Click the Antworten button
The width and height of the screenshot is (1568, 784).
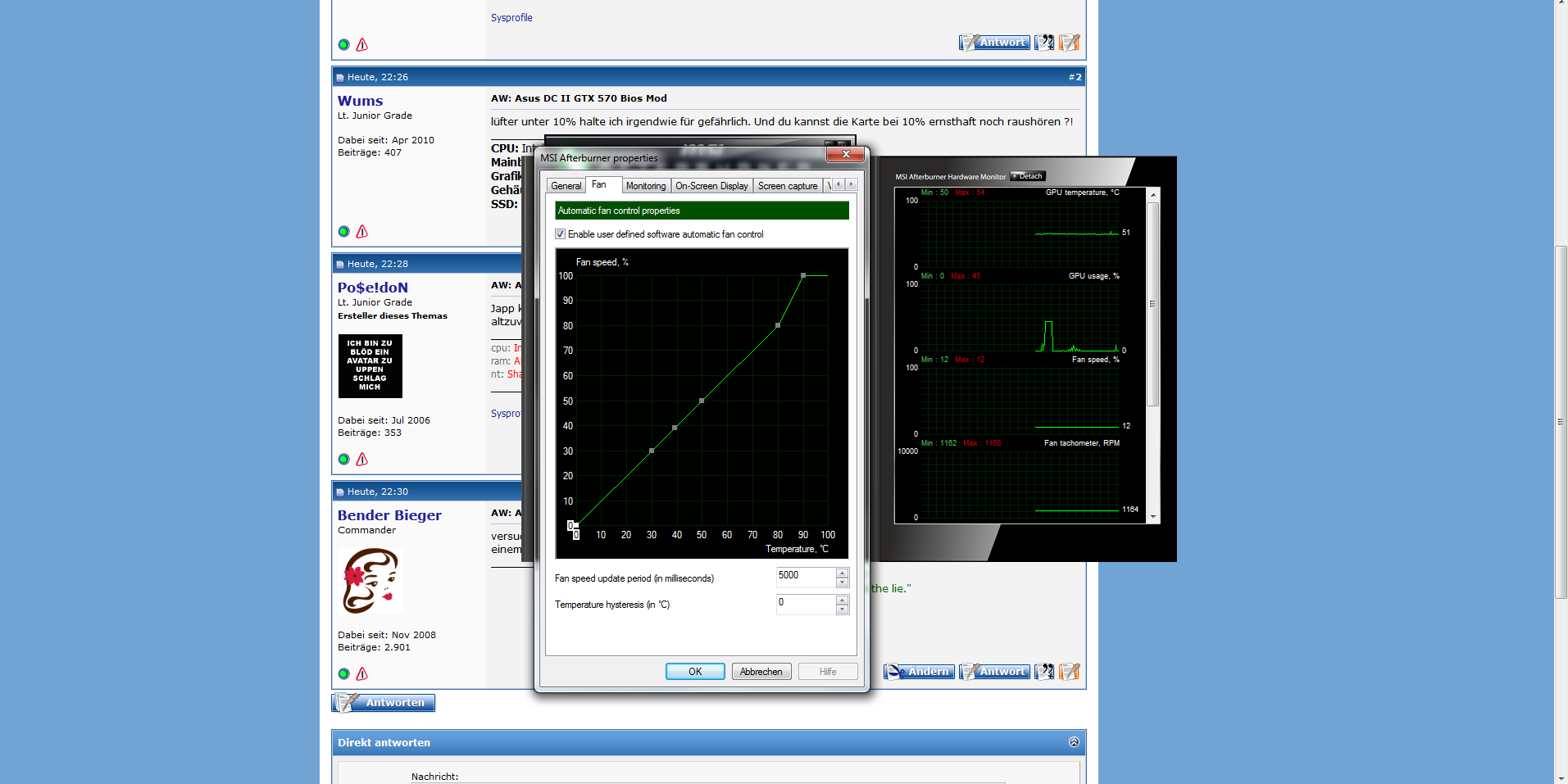coord(384,703)
